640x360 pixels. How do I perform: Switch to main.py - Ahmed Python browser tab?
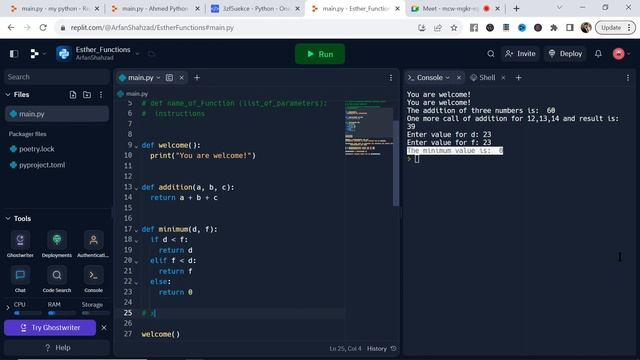coord(155,8)
